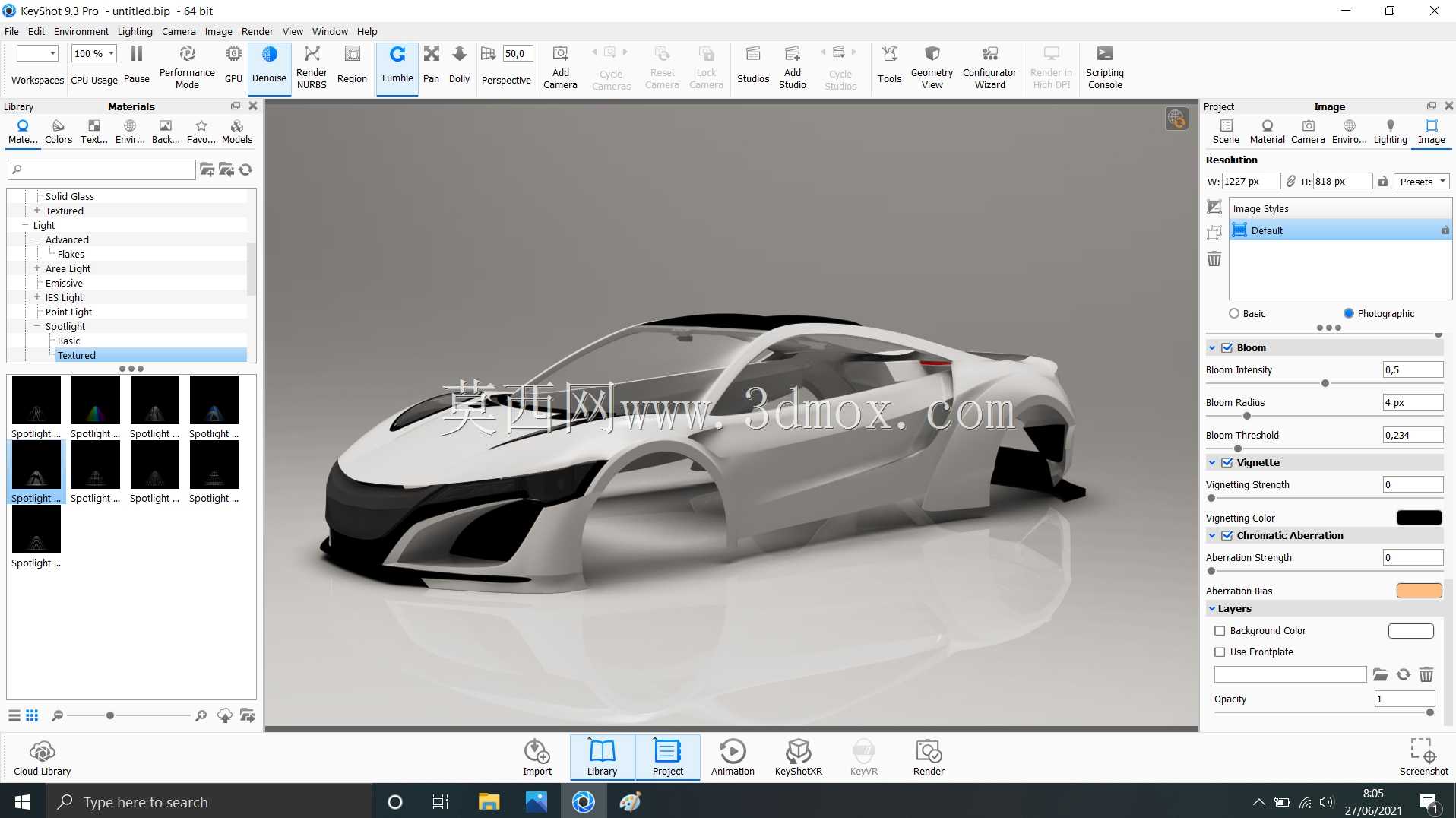Enable GPU rendering mode
The height and width of the screenshot is (818, 1456).
233,65
